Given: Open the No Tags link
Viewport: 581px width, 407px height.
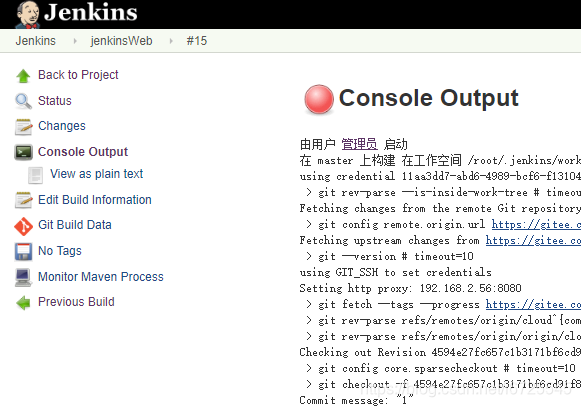Looking at the screenshot, I should click(60, 251).
